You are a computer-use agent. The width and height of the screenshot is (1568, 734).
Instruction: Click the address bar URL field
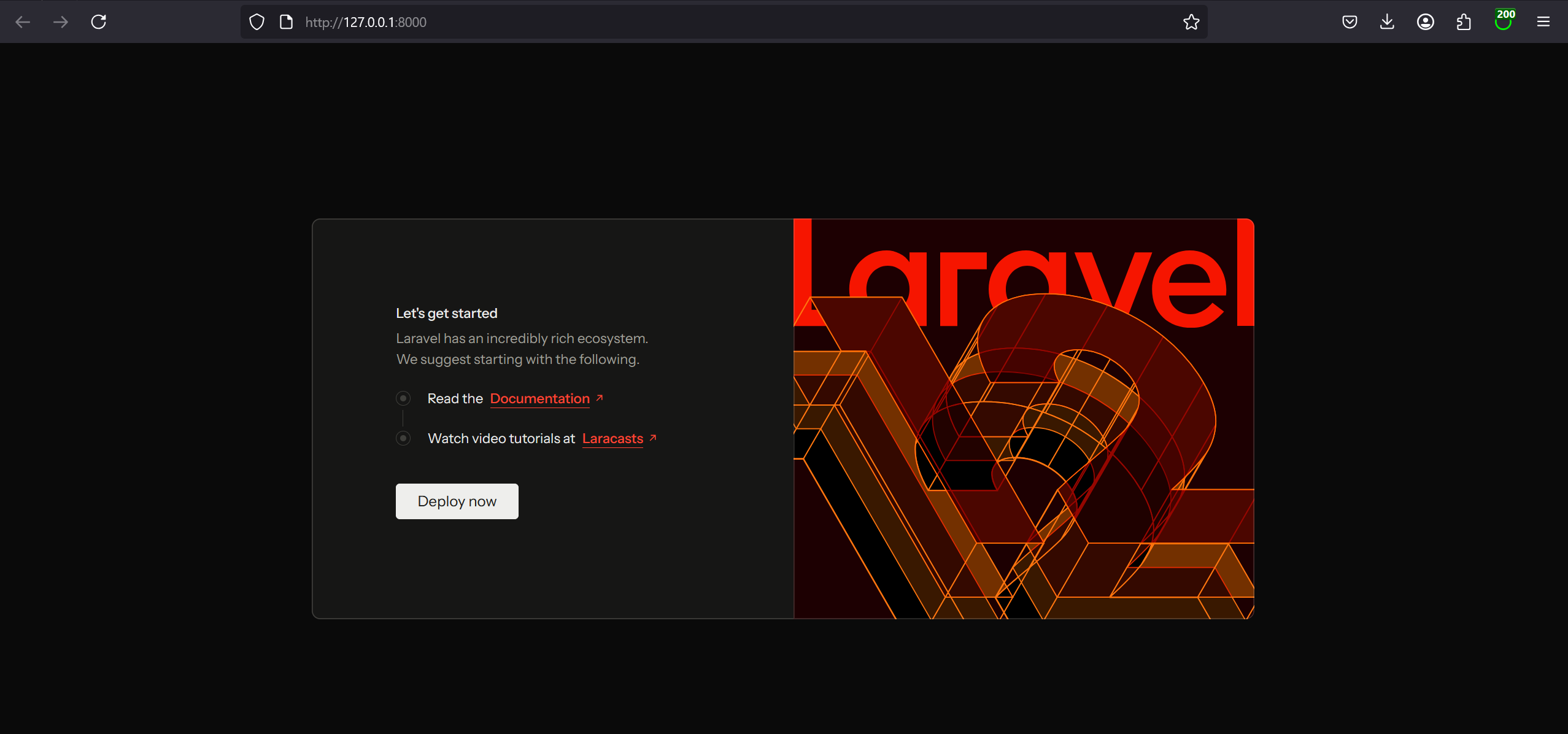(675, 22)
